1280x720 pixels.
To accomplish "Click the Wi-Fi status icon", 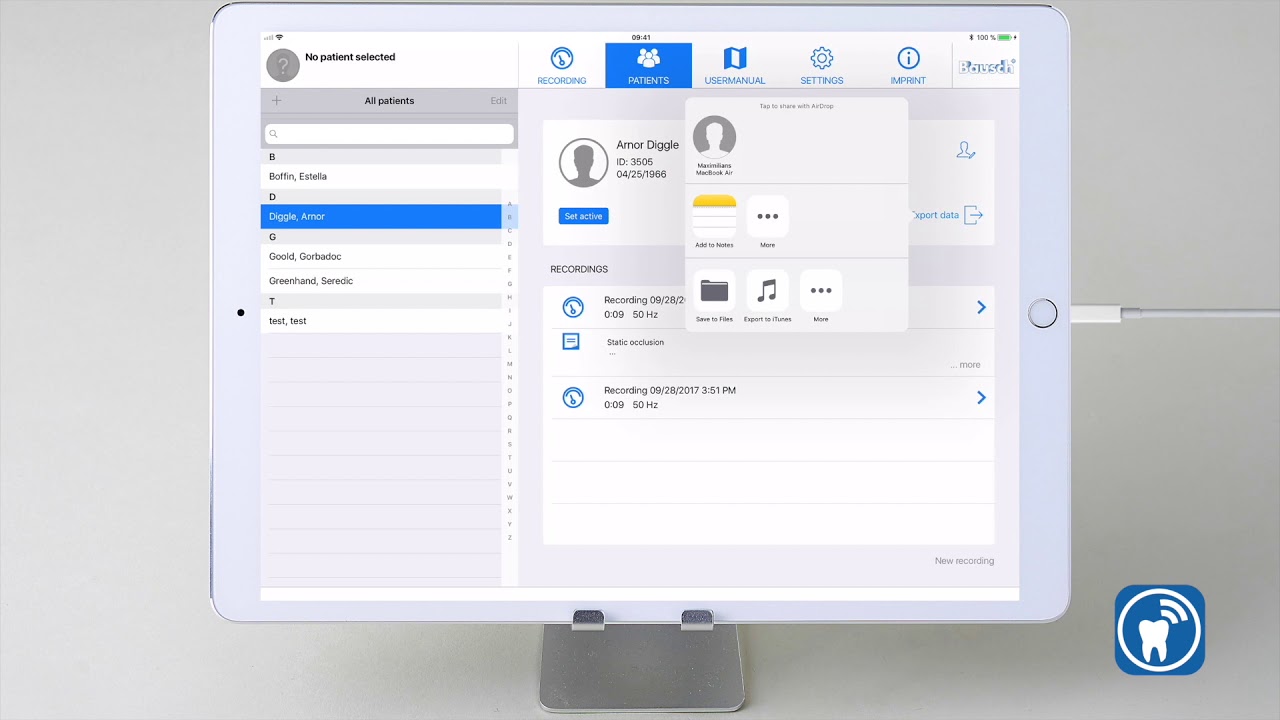I will click(x=279, y=37).
